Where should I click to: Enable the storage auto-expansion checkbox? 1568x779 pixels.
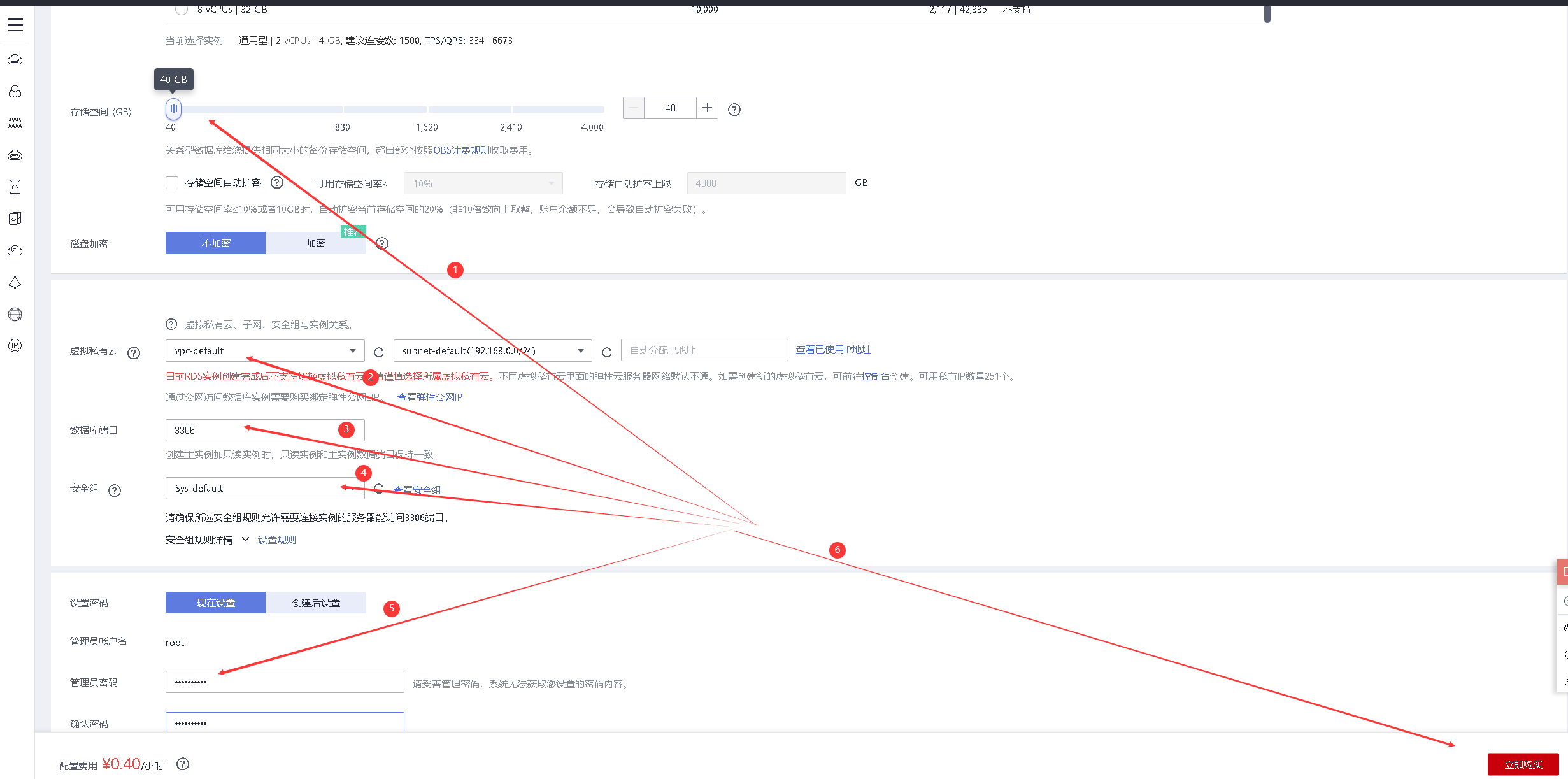click(172, 183)
